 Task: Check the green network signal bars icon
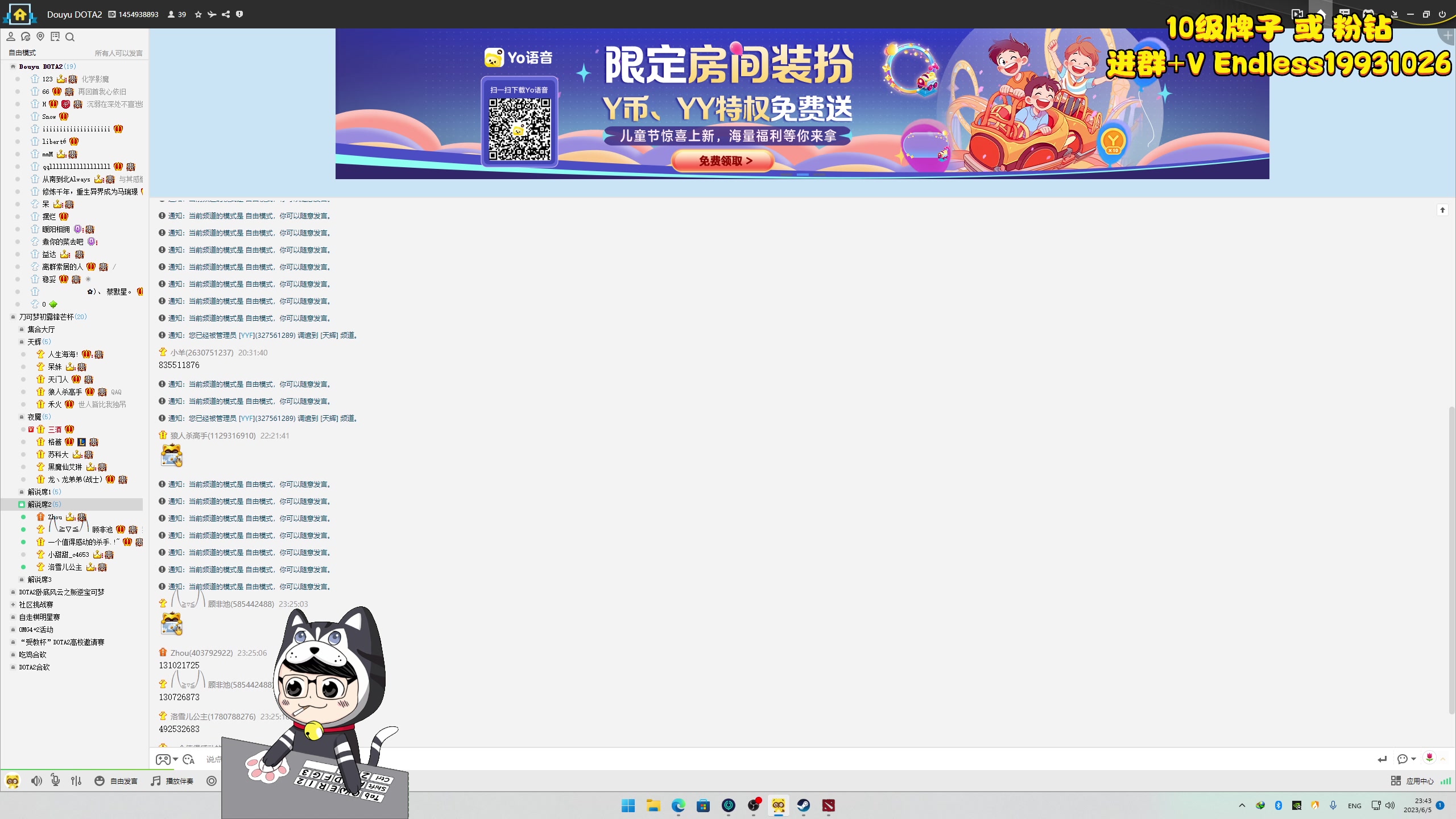click(1445, 781)
